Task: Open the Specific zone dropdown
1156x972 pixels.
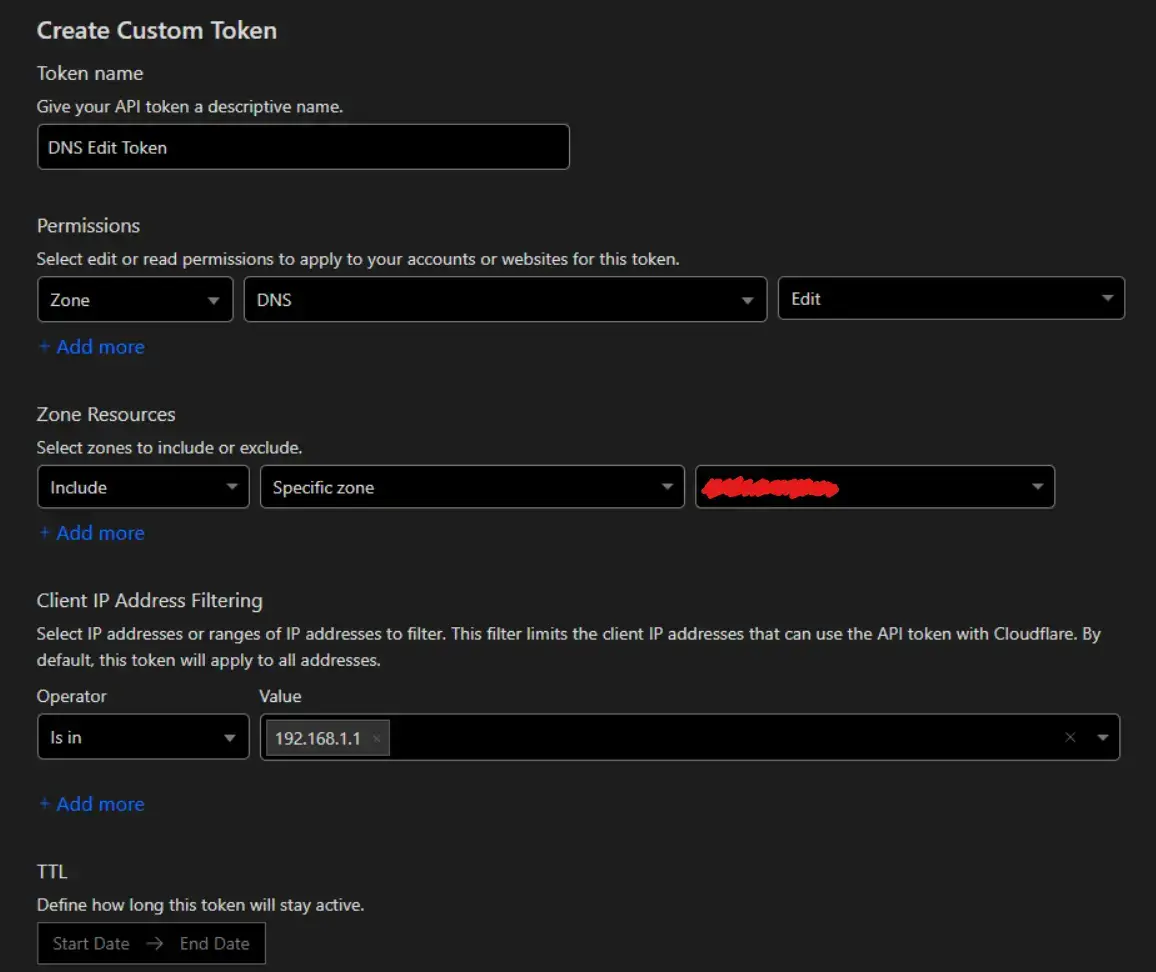Action: [472, 487]
